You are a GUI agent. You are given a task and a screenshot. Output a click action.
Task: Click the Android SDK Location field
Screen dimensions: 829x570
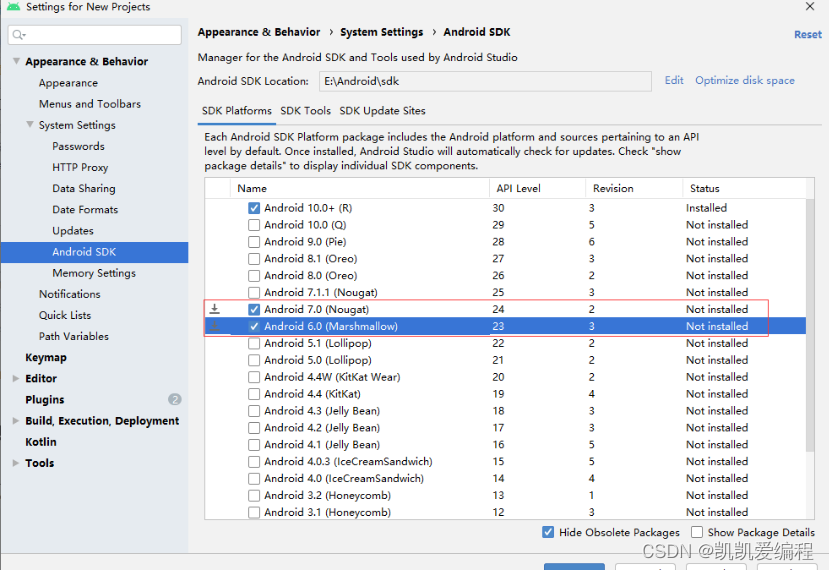(x=485, y=81)
